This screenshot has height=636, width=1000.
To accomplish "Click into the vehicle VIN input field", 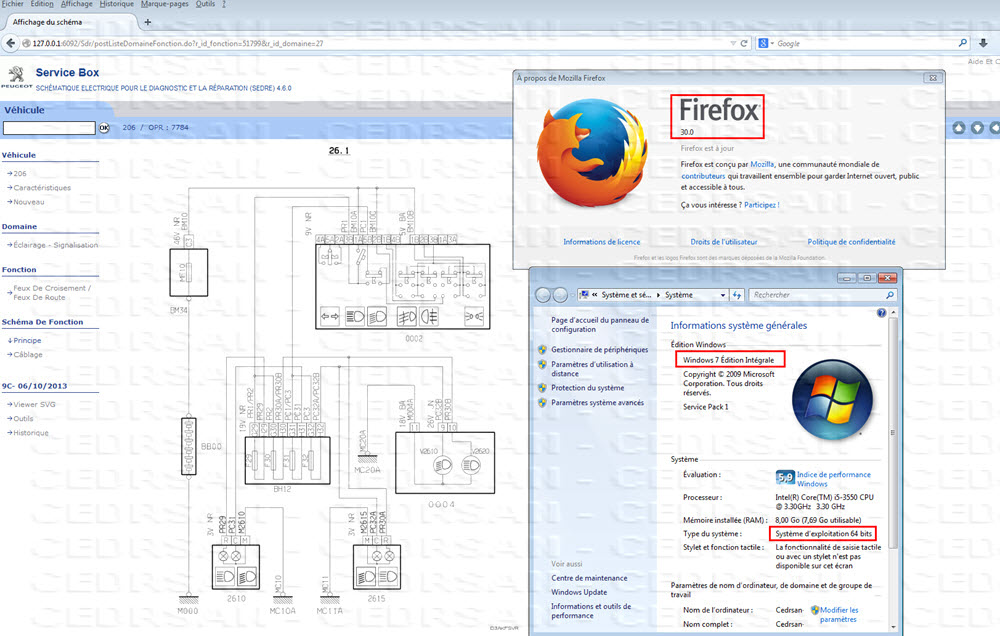I will click(49, 128).
